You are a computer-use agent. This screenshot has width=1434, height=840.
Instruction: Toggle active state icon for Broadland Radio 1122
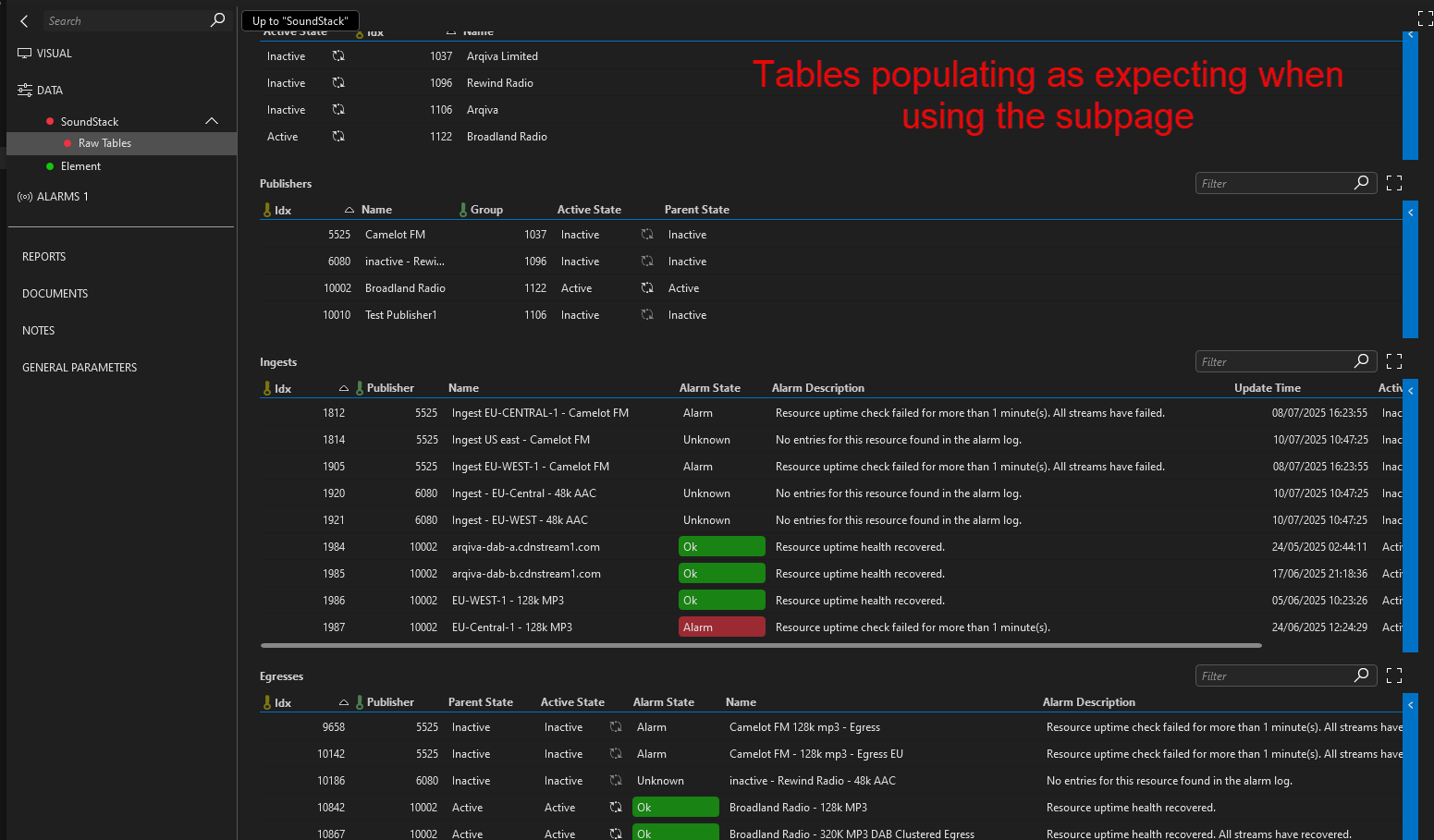tap(338, 137)
